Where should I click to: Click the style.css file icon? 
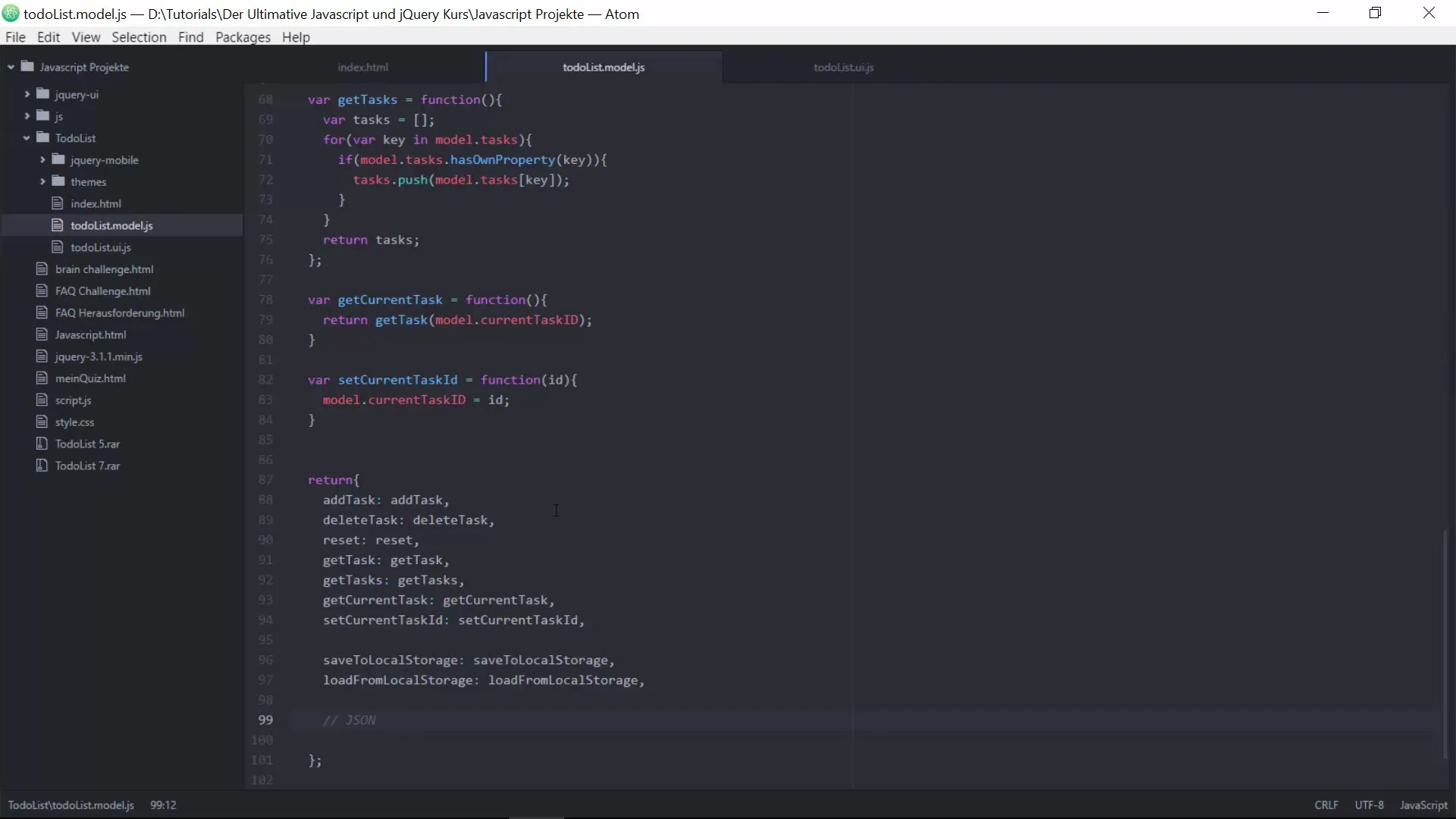[x=42, y=422]
